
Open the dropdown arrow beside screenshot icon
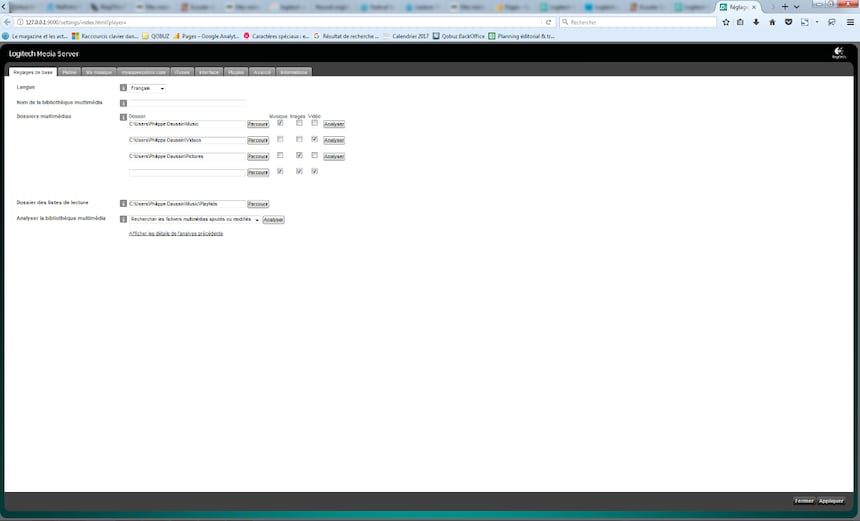(x=817, y=22)
